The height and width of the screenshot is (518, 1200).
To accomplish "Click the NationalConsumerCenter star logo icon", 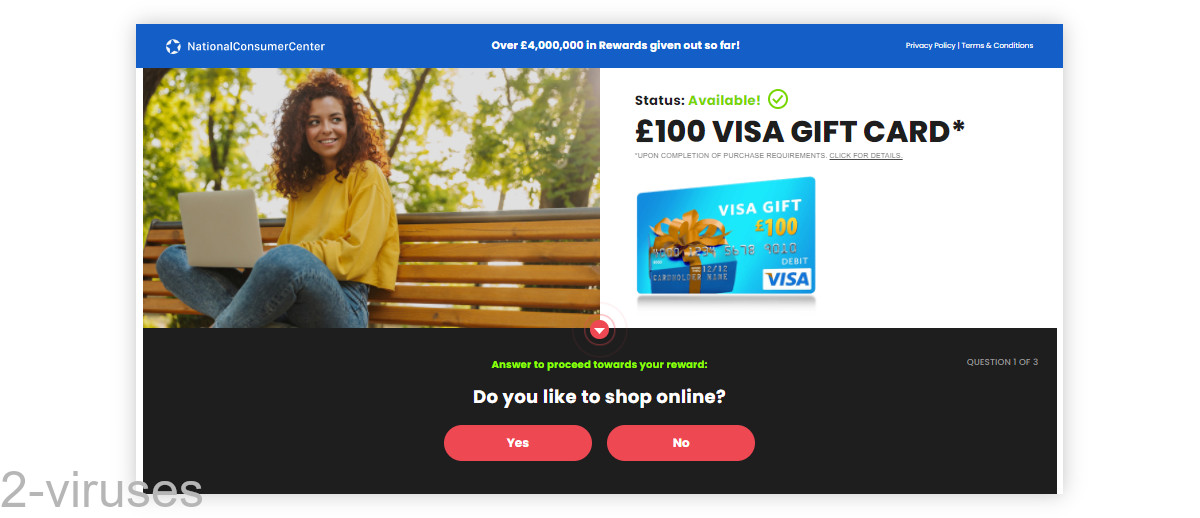I will pos(173,46).
